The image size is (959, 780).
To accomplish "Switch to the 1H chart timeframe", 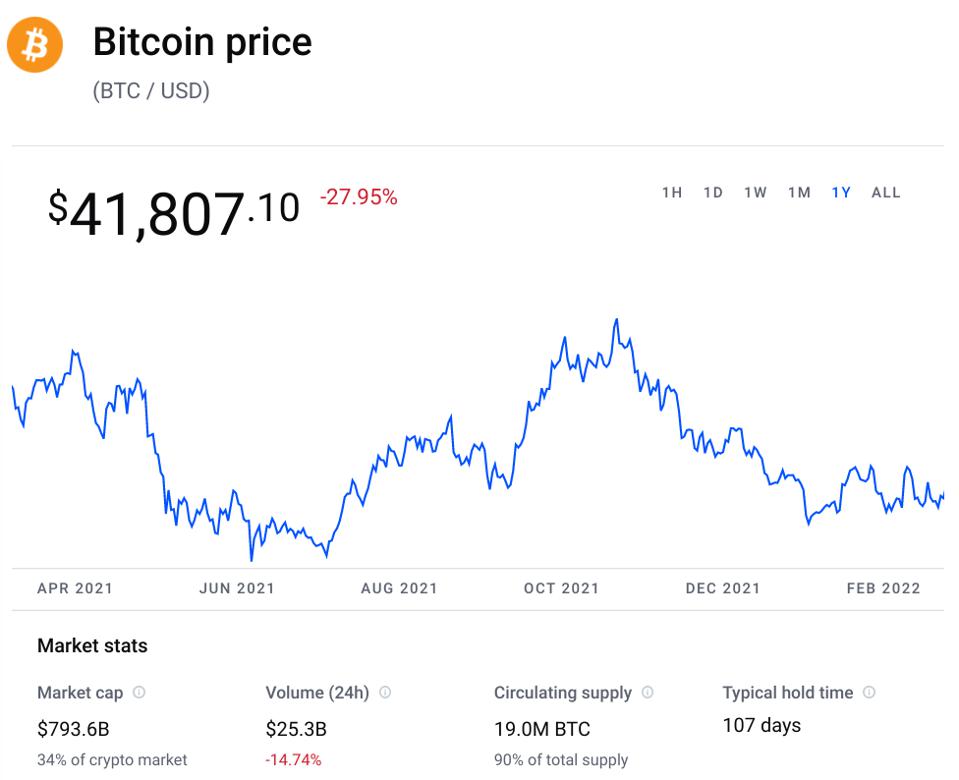I will (x=673, y=192).
